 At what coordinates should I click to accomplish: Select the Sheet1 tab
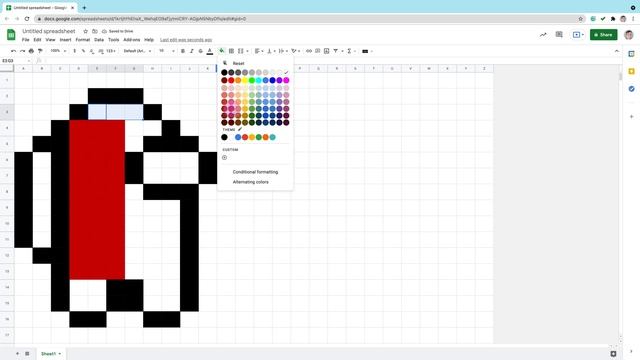51,353
